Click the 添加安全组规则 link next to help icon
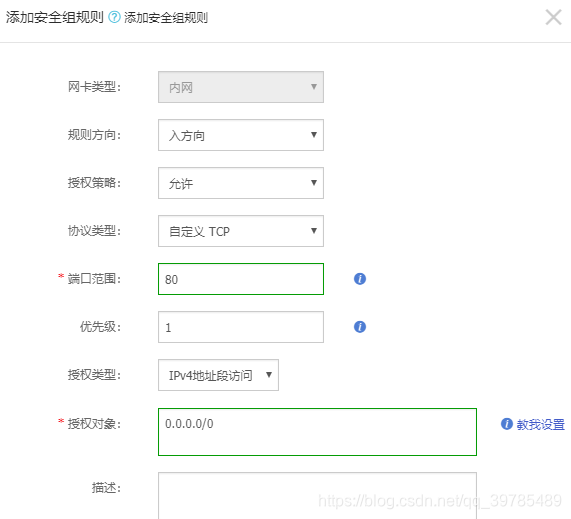Screen dimensions: 571x519 (x=166, y=17)
